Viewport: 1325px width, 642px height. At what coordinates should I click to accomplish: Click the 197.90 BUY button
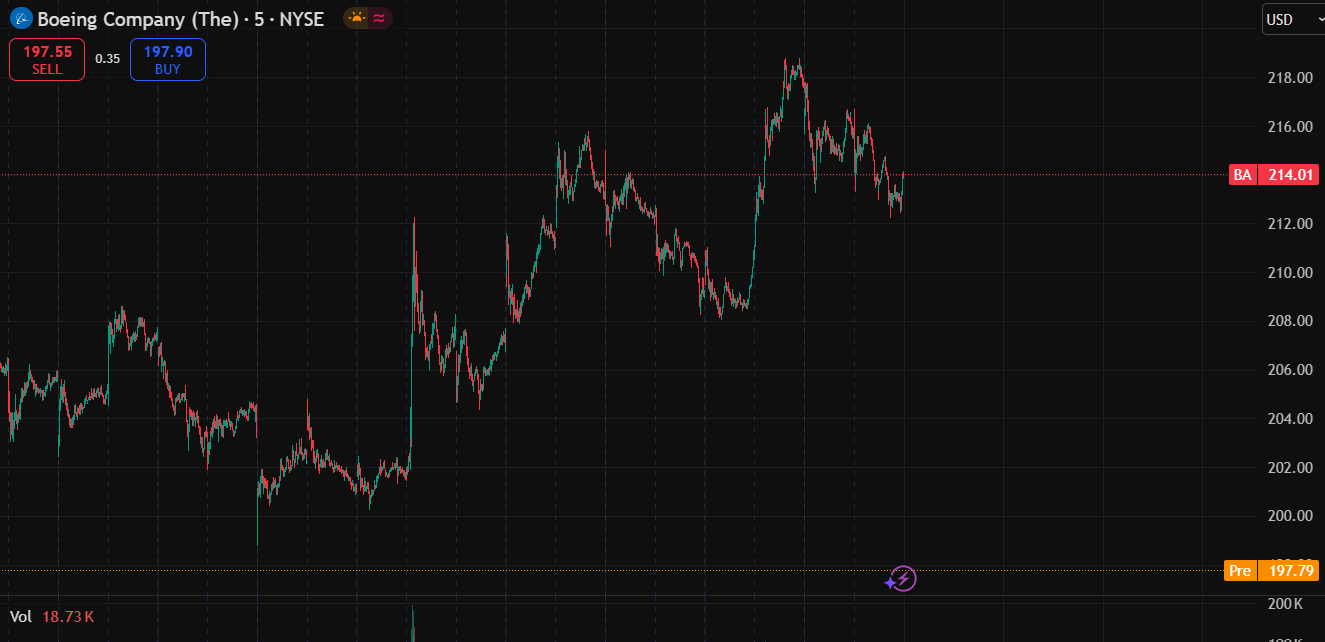[168, 59]
